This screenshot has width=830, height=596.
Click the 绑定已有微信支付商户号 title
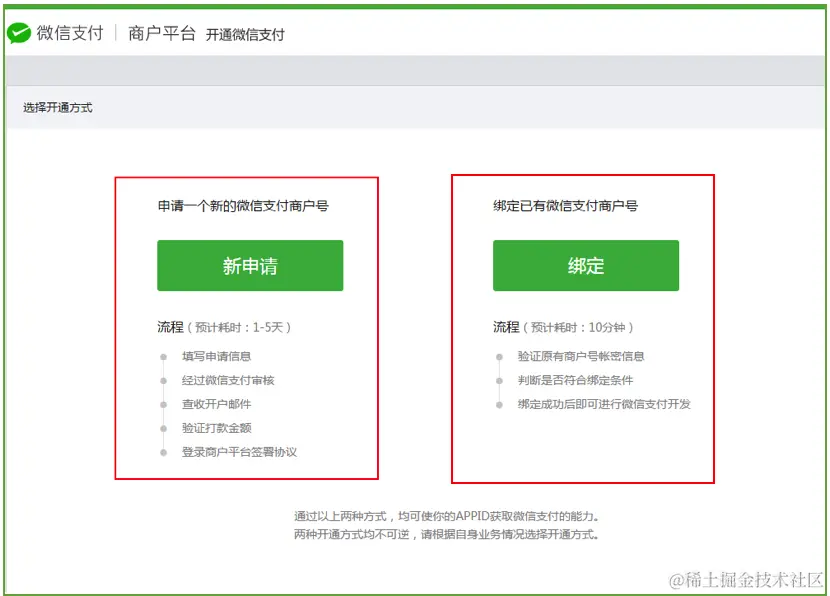coord(565,205)
